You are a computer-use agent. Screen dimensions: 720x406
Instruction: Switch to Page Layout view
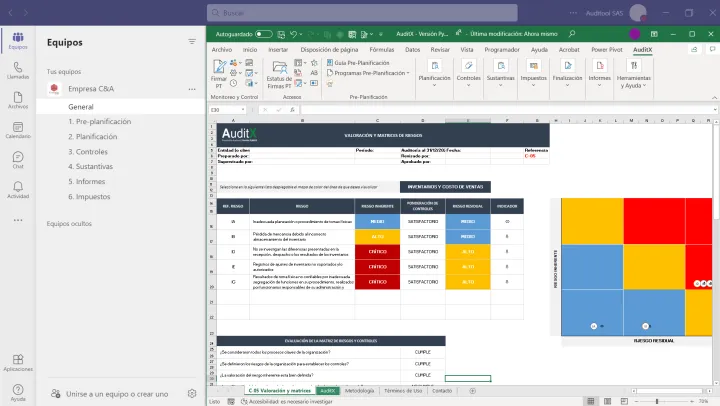click(608, 401)
